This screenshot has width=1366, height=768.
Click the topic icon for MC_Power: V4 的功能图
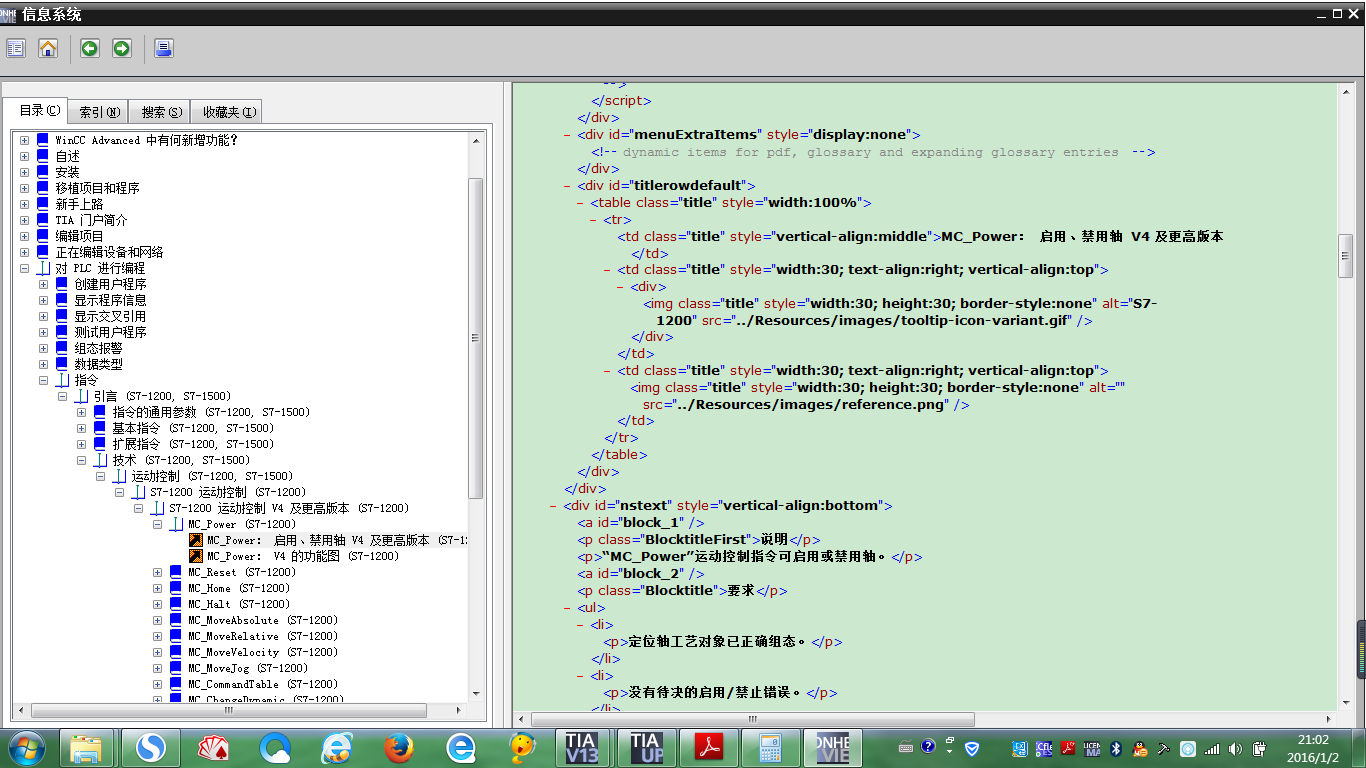click(x=196, y=556)
